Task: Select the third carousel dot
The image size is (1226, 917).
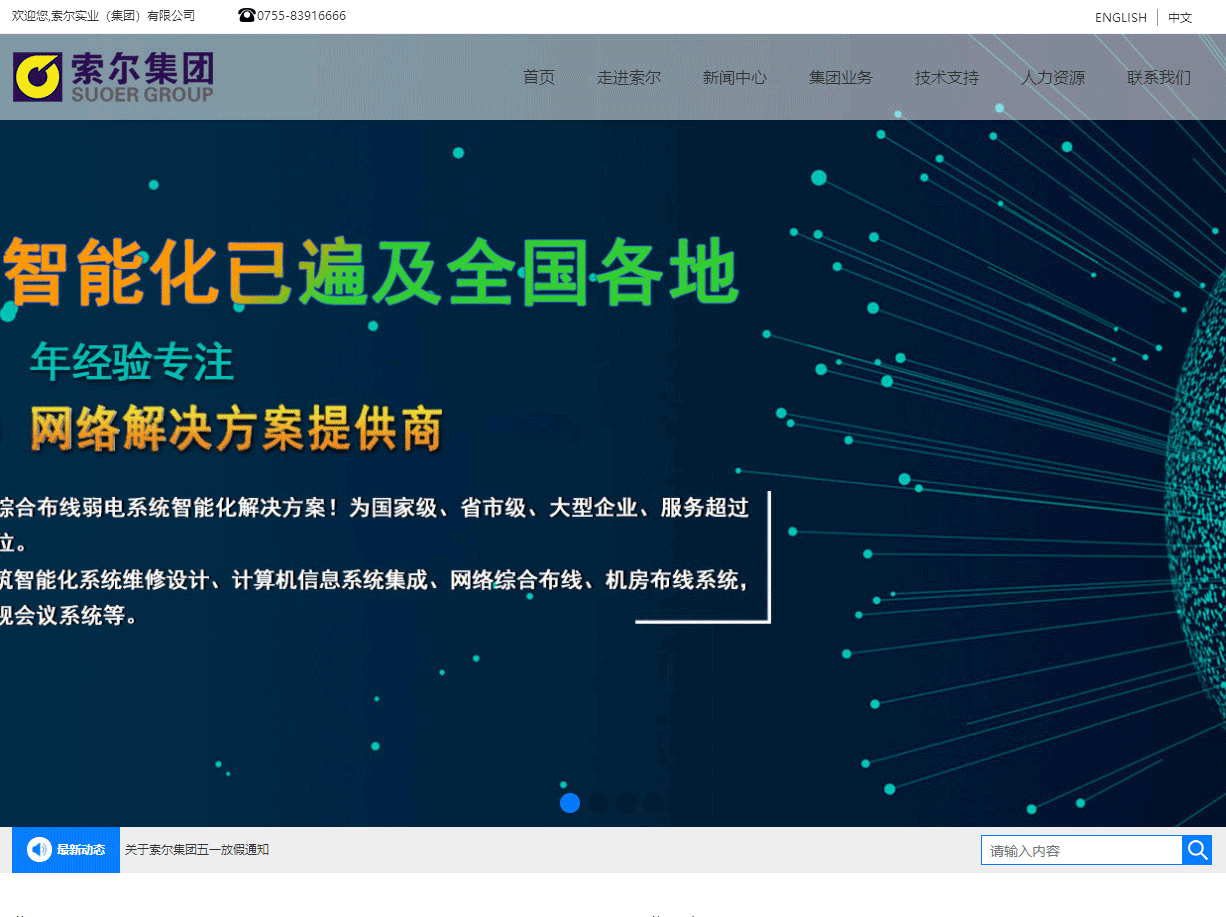Action: (x=626, y=803)
